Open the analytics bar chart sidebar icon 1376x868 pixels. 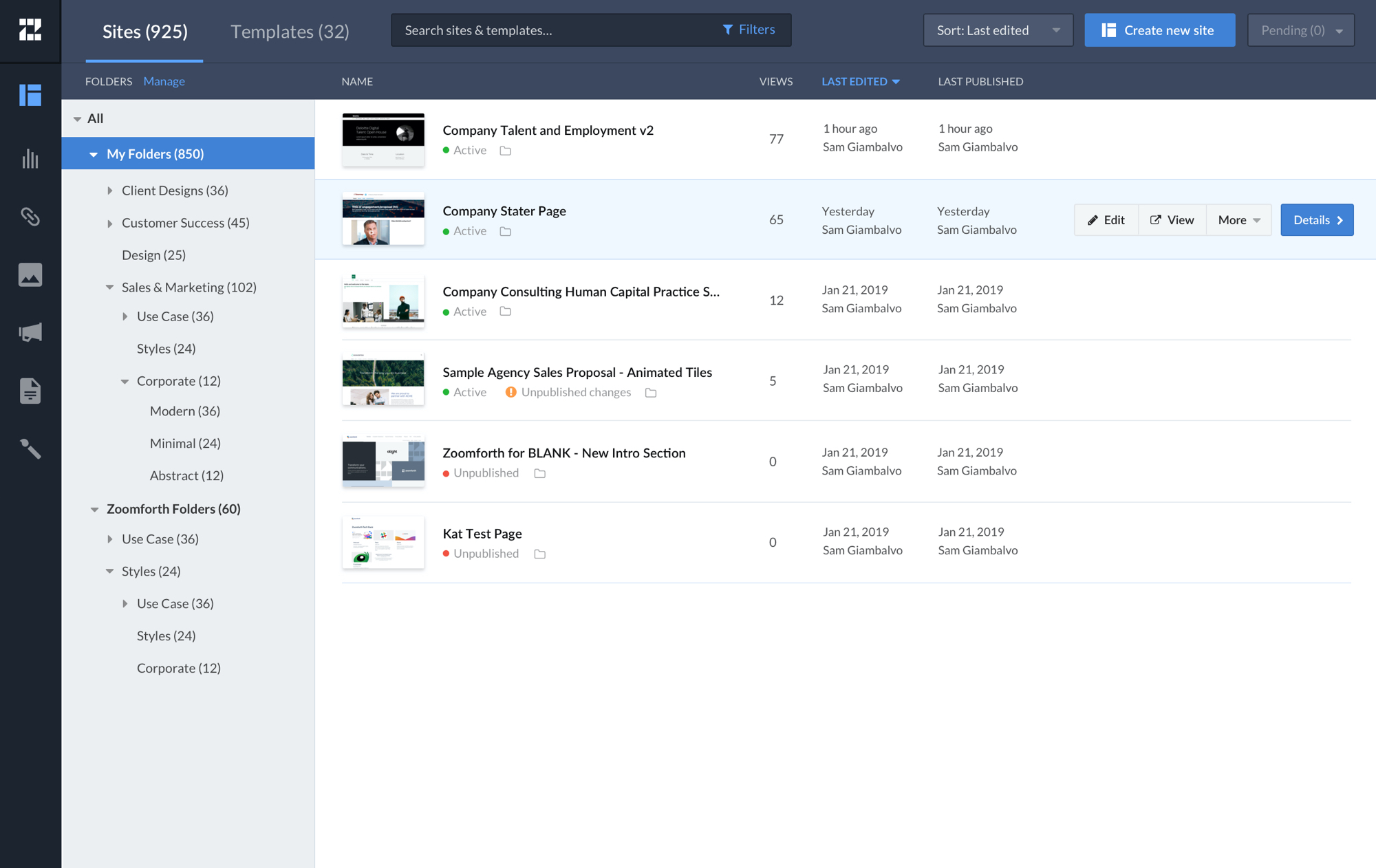(30, 159)
